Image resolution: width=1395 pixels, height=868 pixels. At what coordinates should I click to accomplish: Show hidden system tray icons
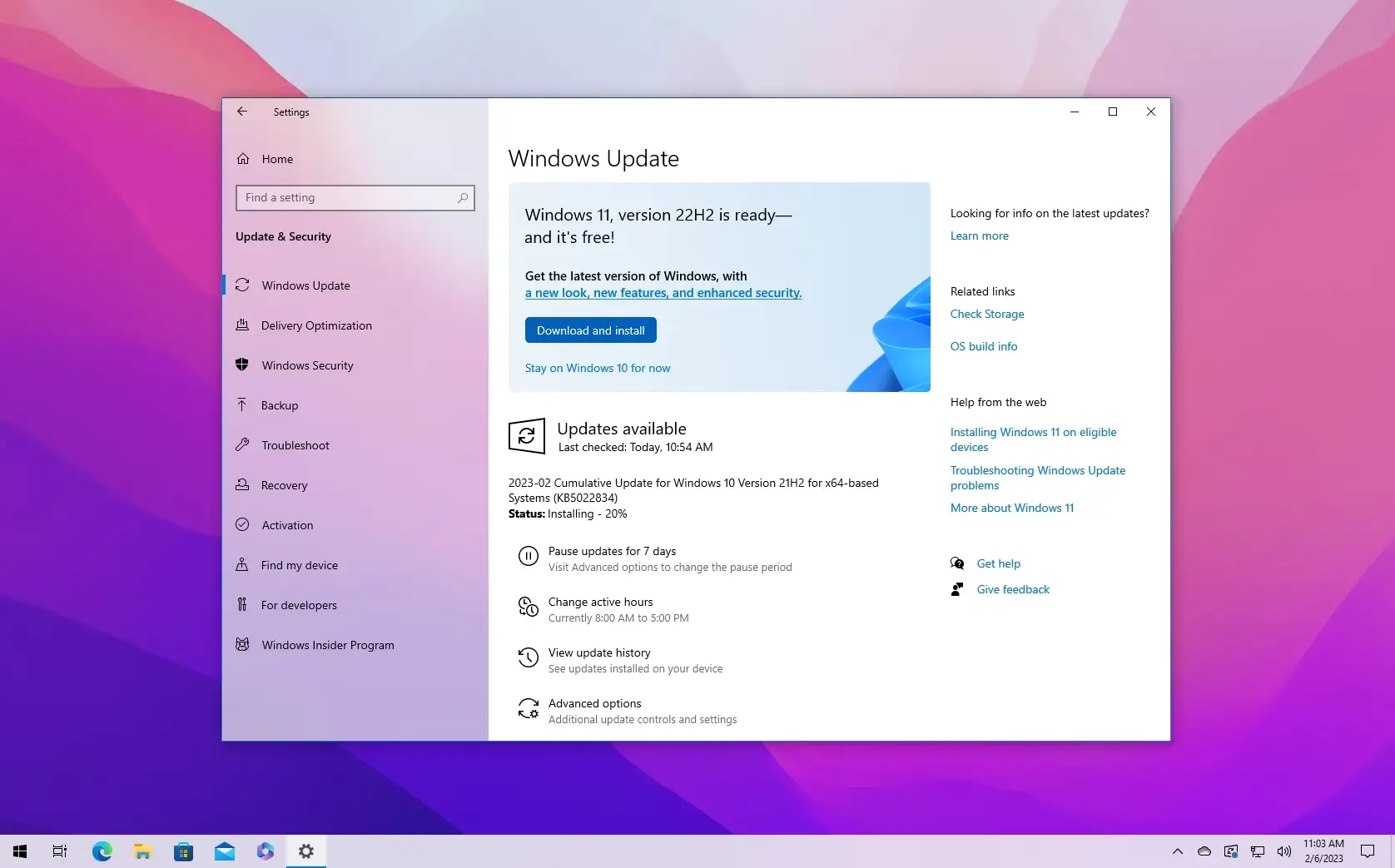tap(1178, 851)
